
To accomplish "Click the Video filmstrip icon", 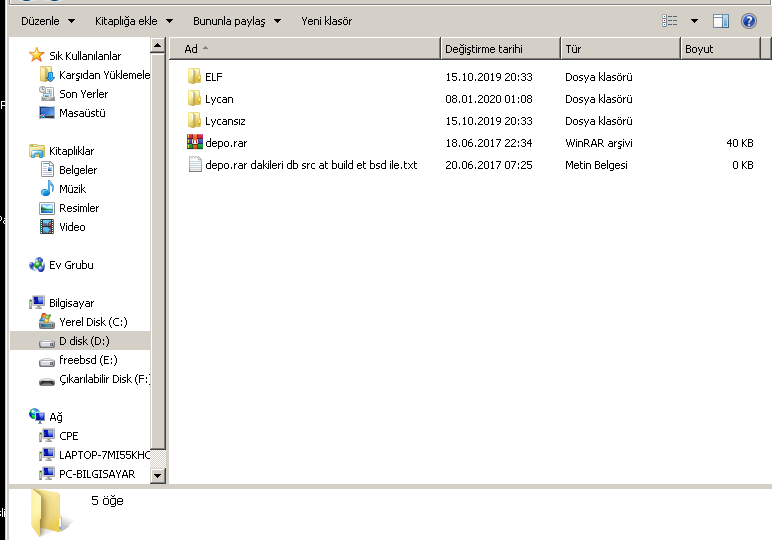I will click(47, 226).
